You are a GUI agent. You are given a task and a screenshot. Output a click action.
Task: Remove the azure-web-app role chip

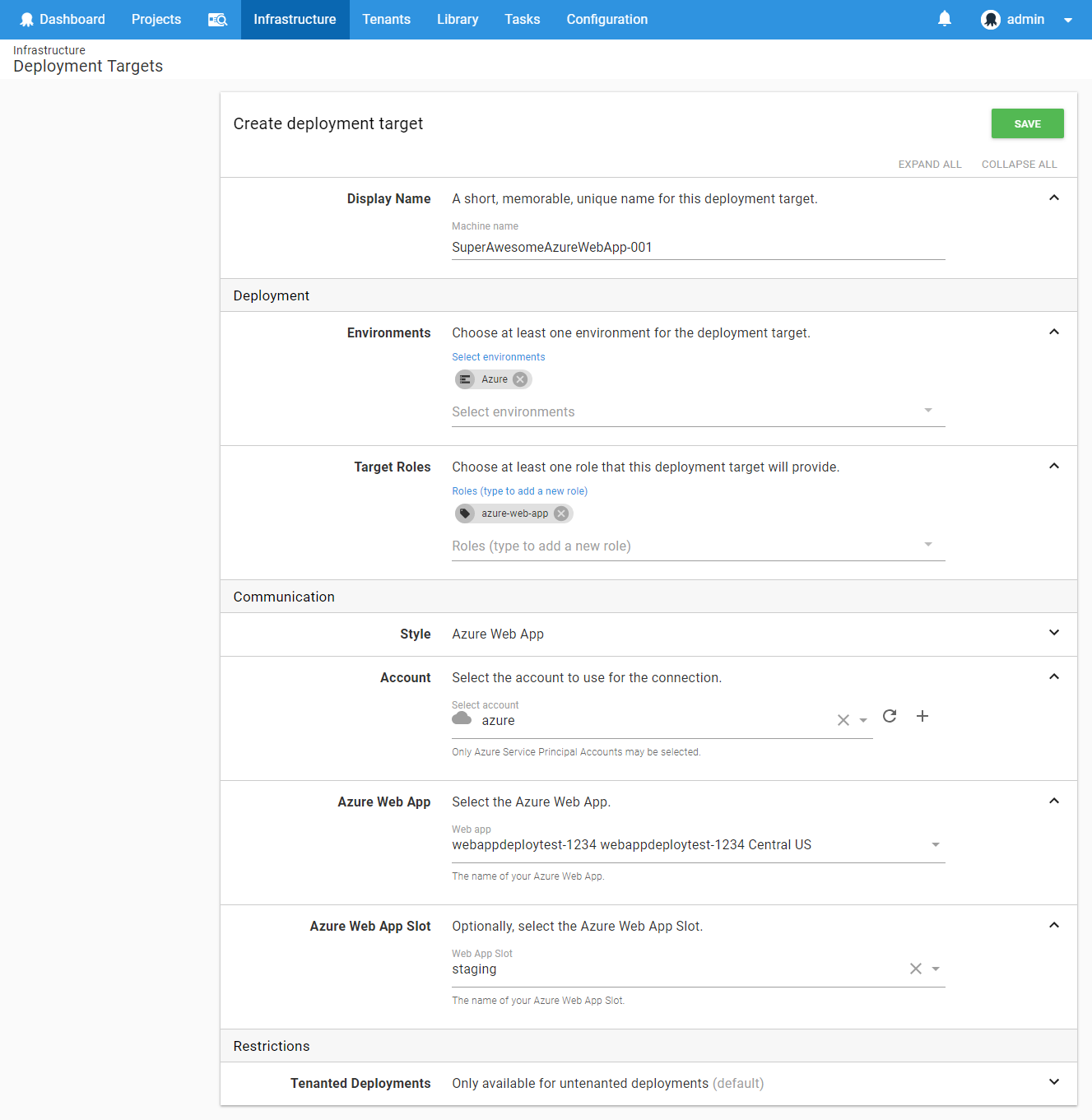[x=561, y=514]
